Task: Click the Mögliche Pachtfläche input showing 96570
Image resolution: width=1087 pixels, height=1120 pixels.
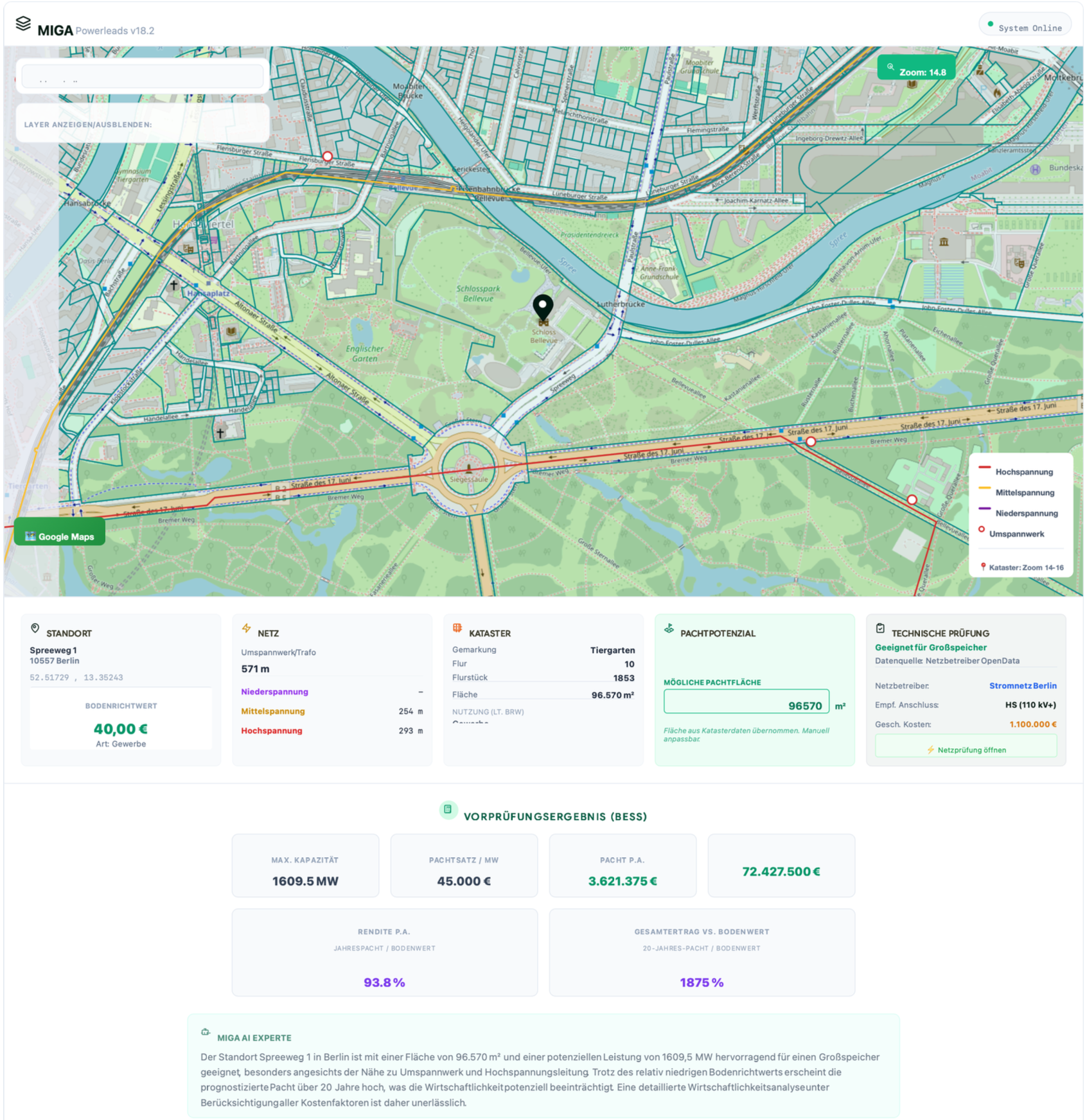Action: tap(747, 703)
